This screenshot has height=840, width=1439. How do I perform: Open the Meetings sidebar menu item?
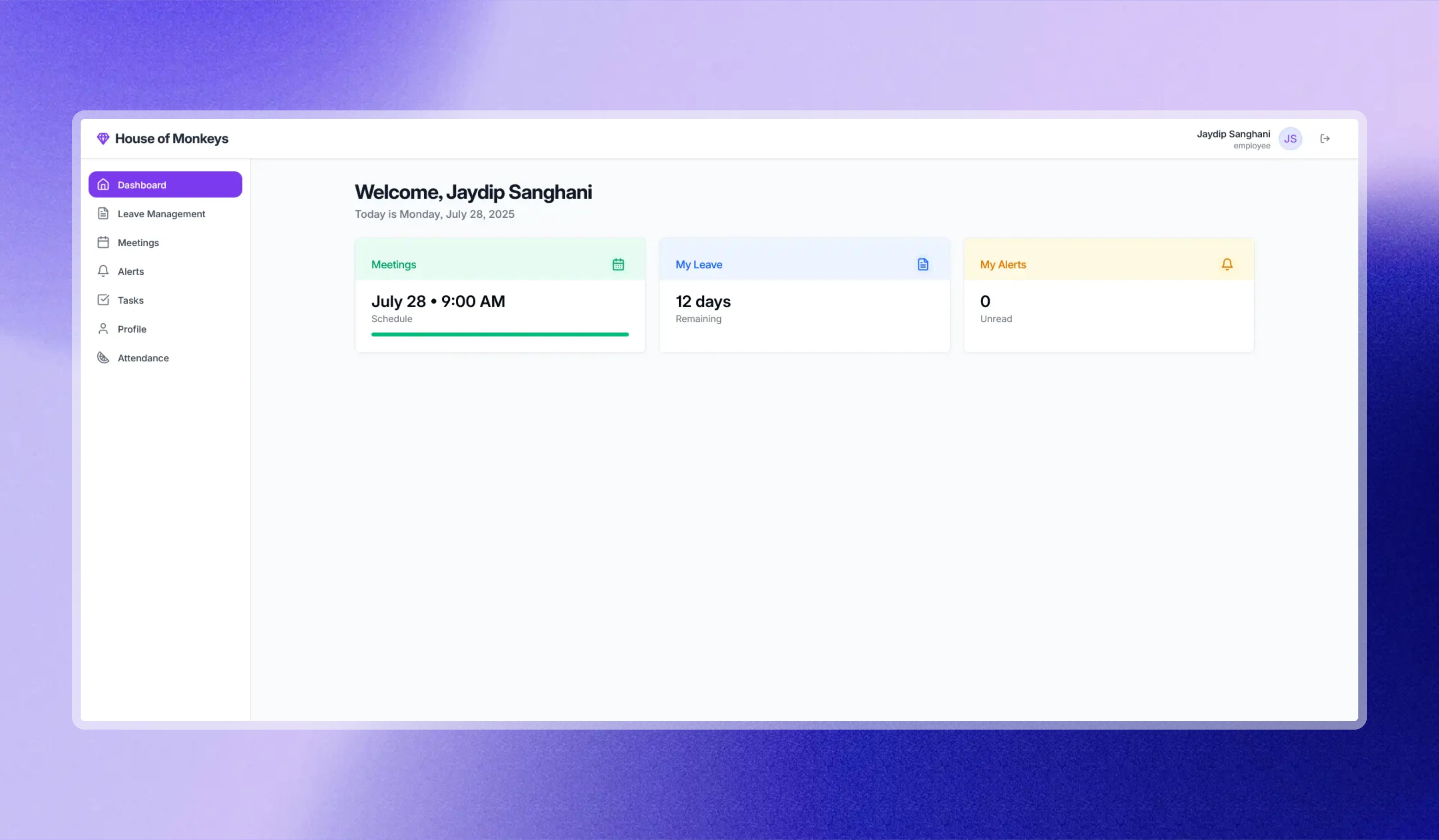tap(138, 243)
